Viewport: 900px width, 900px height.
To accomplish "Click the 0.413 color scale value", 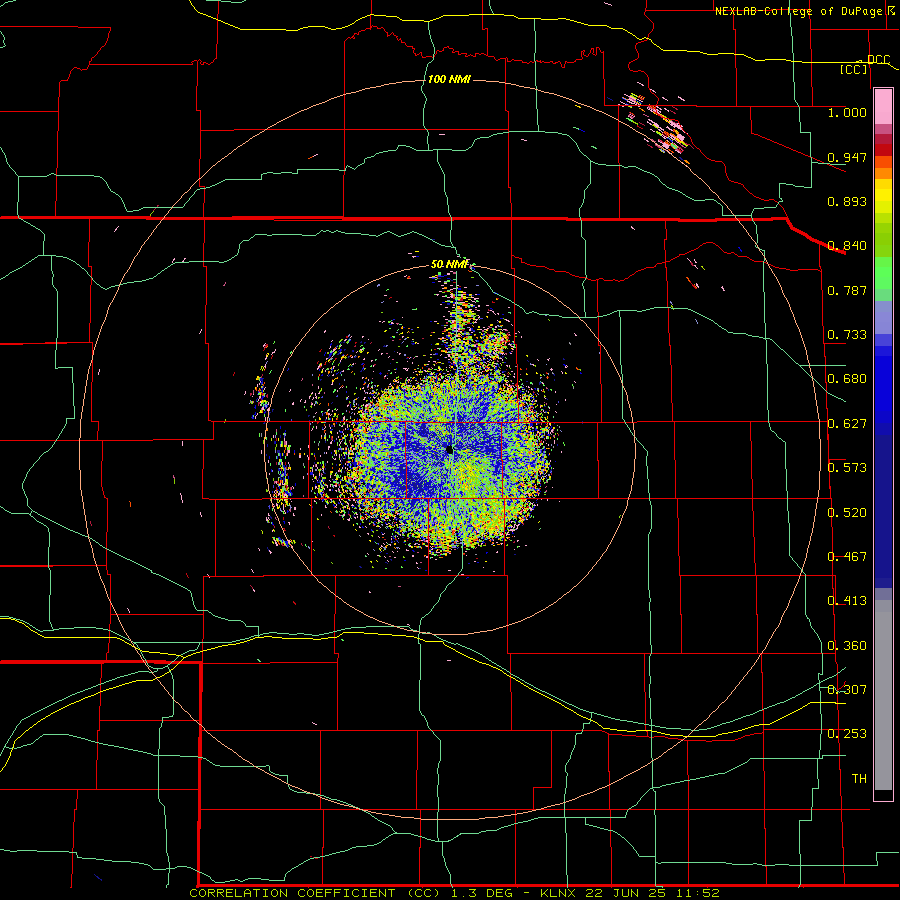I will pos(847,601).
